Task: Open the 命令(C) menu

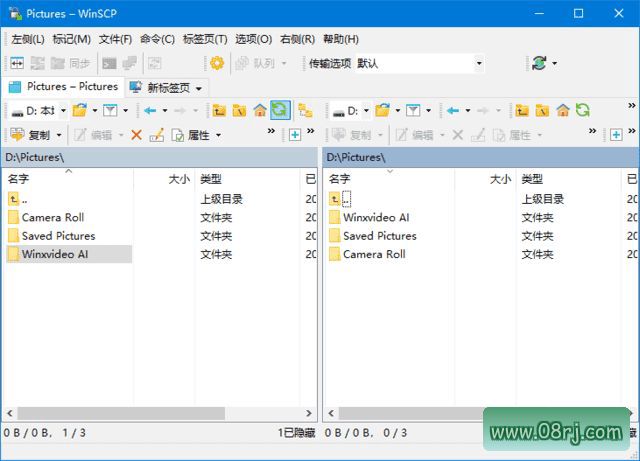Action: (x=157, y=39)
